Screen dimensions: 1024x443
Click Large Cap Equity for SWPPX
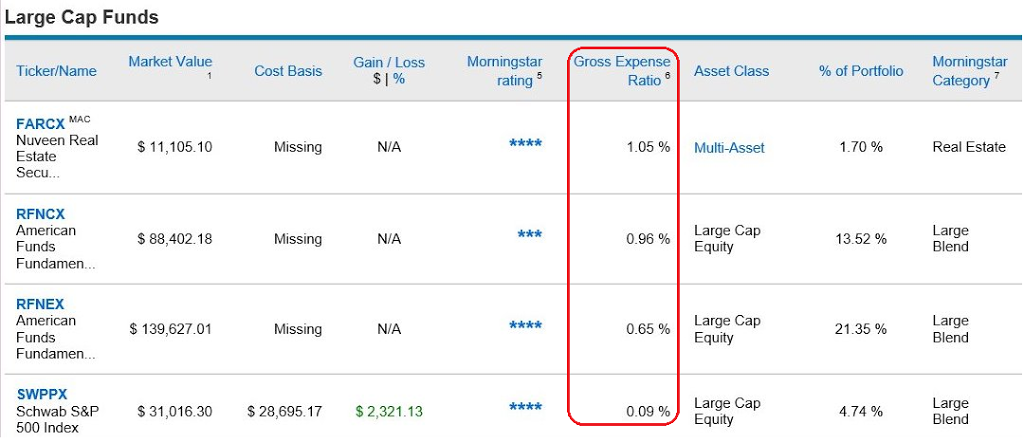[727, 411]
